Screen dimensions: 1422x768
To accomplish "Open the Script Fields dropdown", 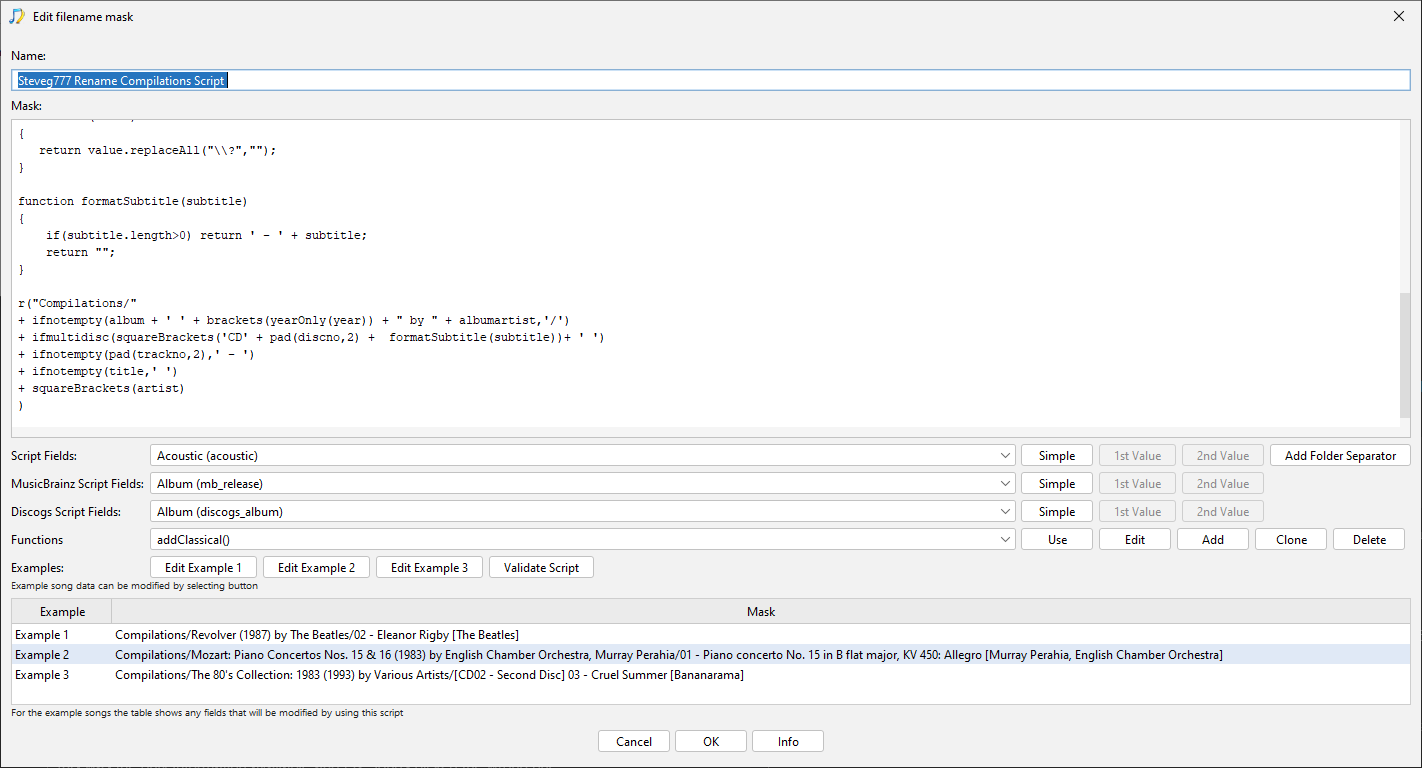I will (583, 456).
